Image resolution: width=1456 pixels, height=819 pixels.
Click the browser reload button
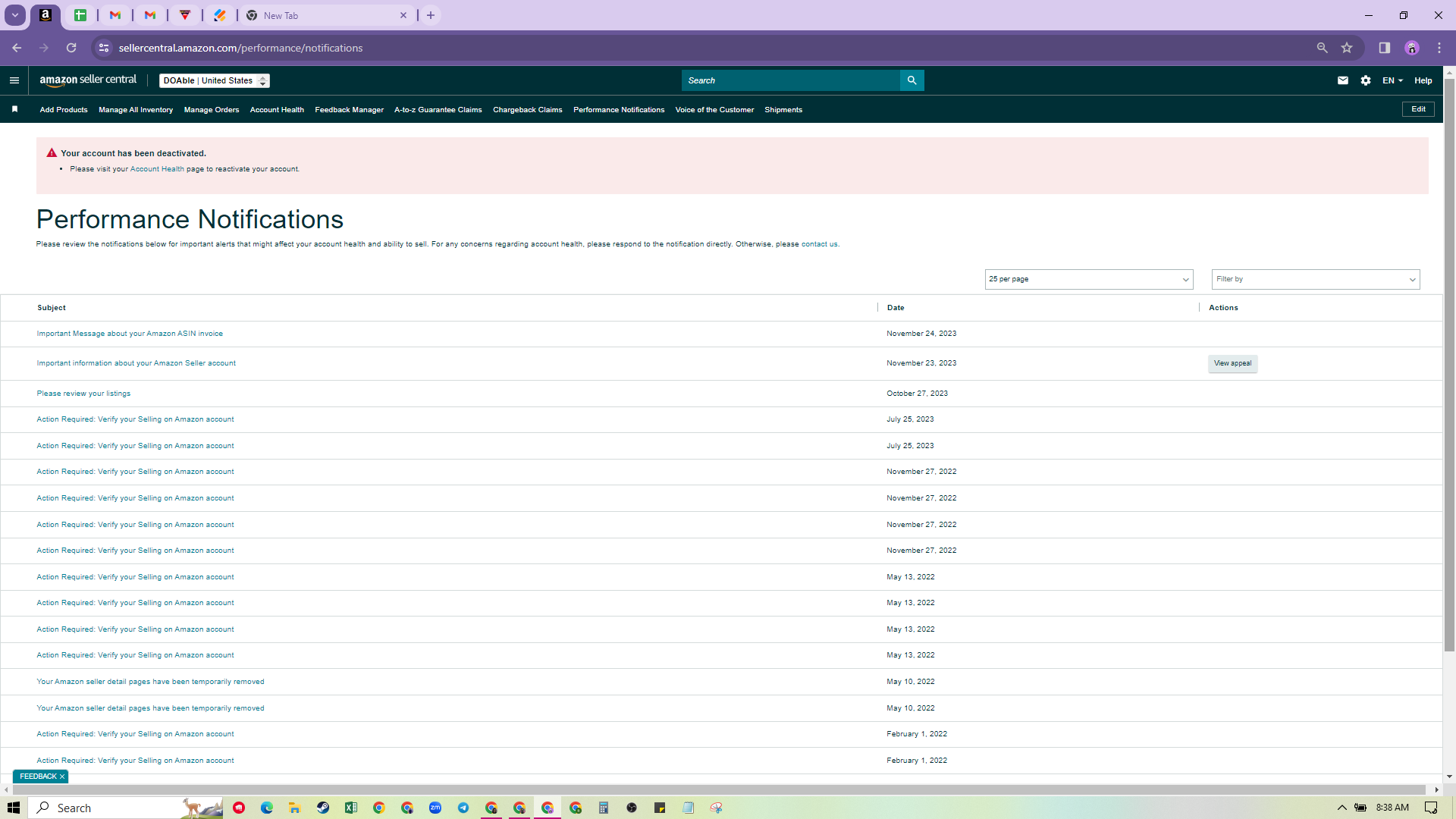(71, 48)
